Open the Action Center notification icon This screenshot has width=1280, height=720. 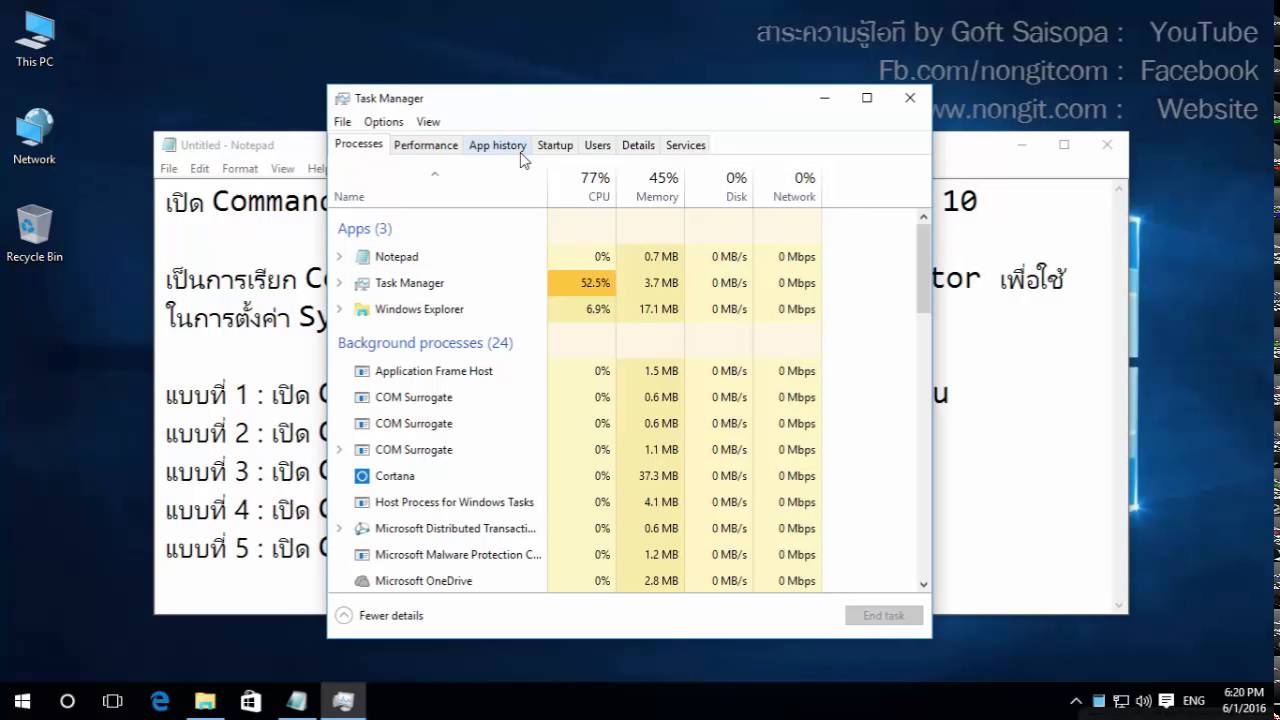click(1166, 701)
